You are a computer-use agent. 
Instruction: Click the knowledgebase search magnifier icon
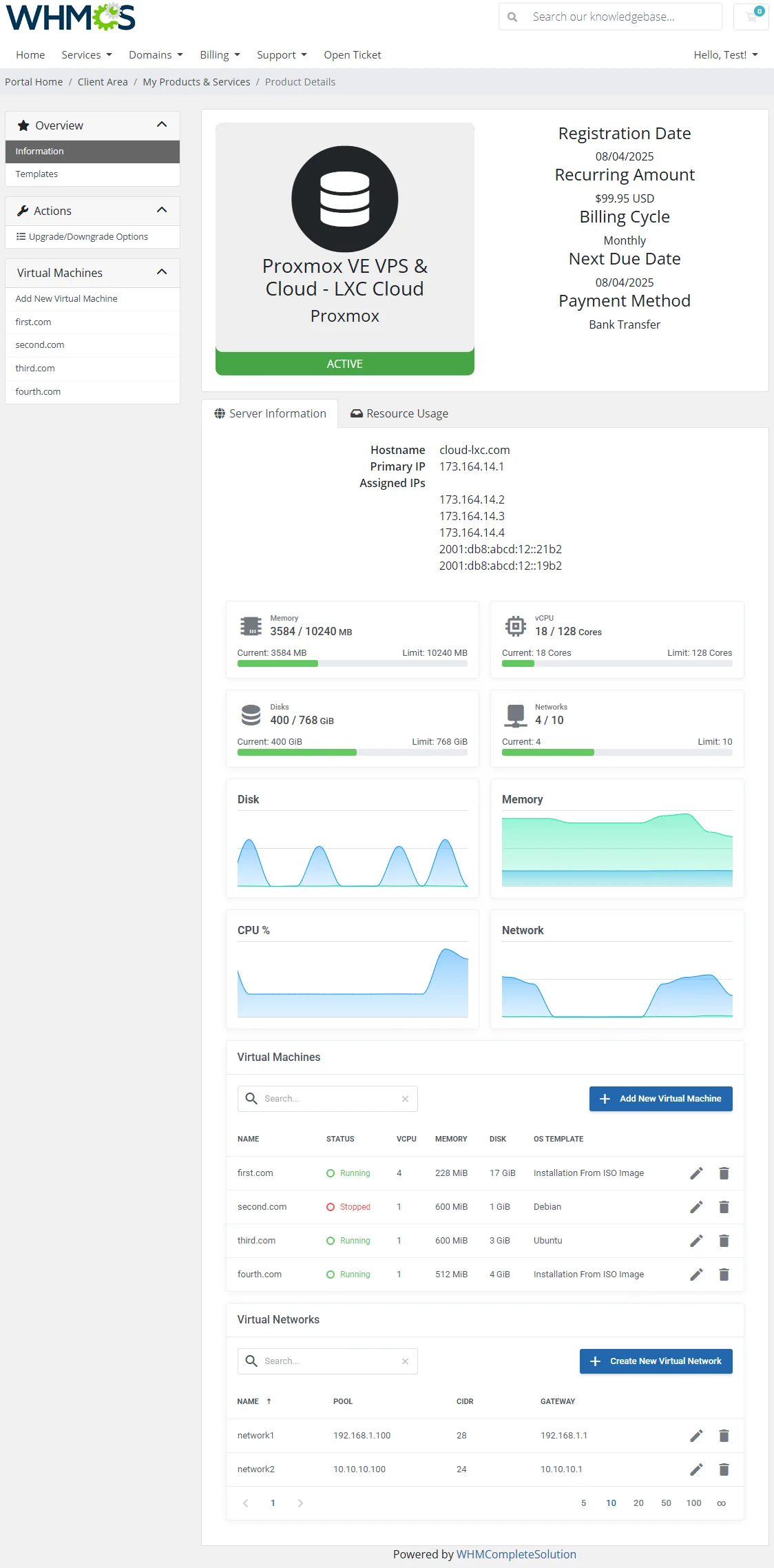click(x=512, y=17)
